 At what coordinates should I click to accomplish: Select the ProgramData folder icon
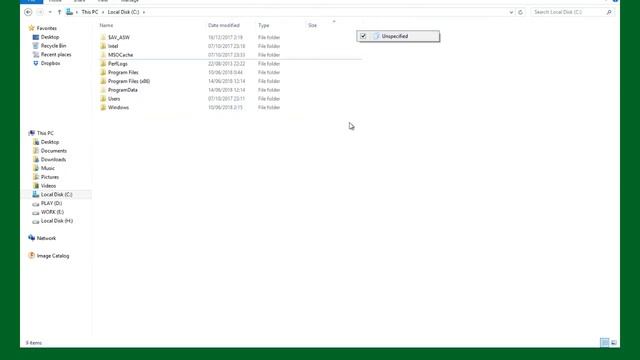pos(103,90)
